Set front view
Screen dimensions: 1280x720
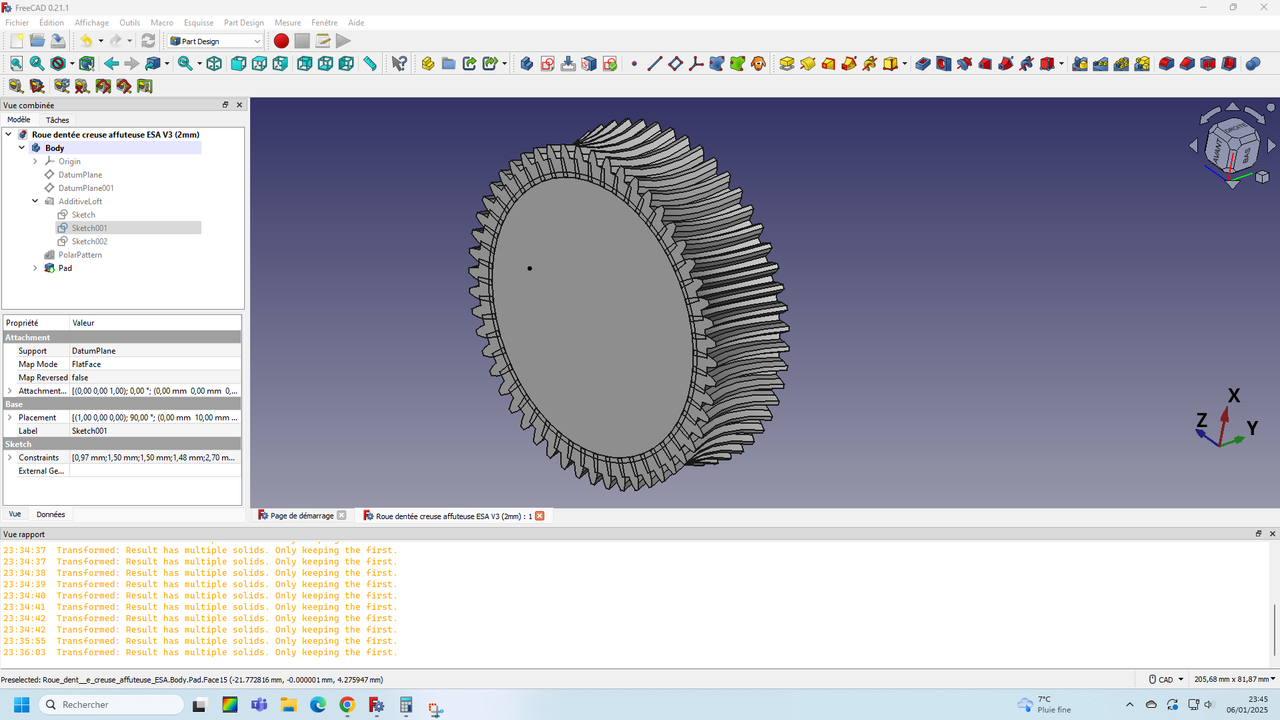pyautogui.click(x=239, y=64)
